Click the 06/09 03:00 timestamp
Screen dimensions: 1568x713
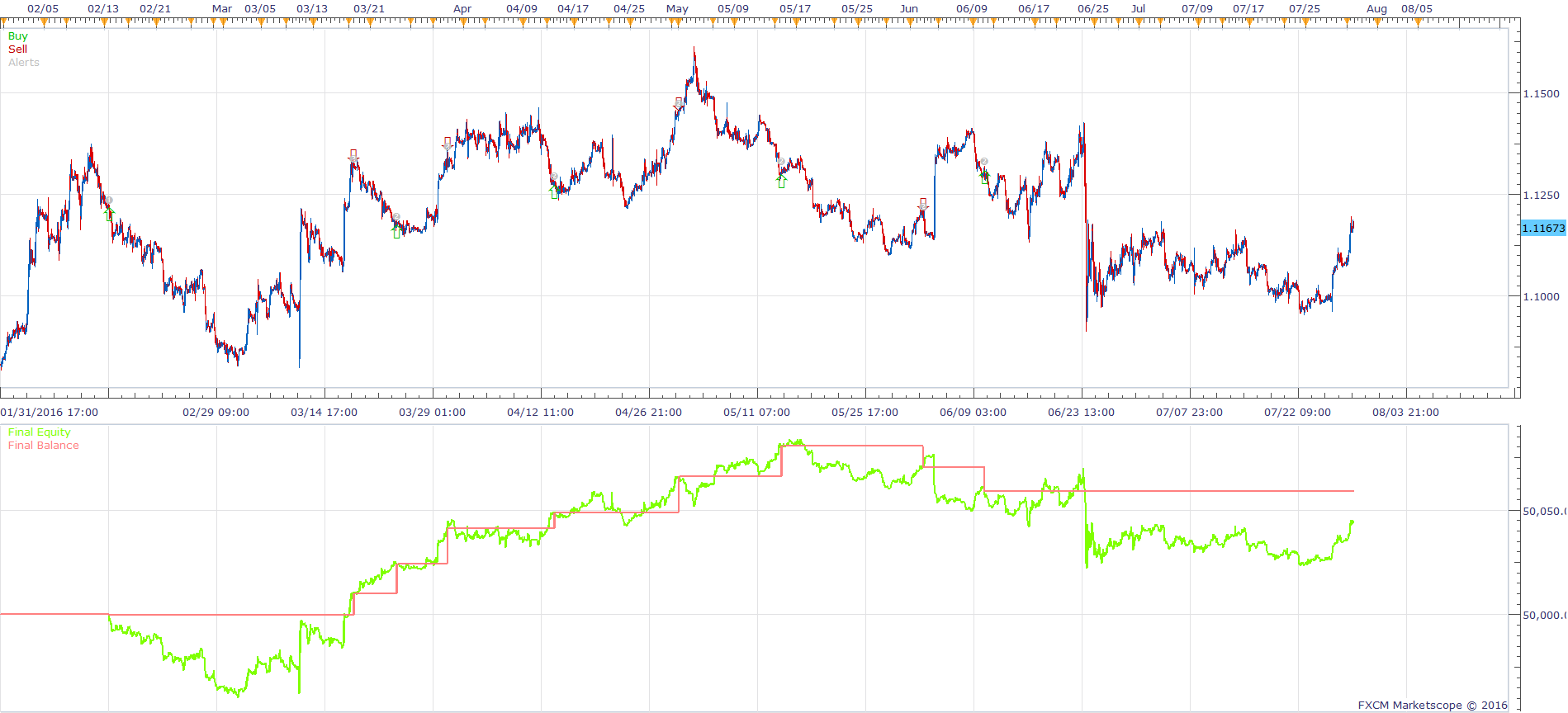click(973, 412)
